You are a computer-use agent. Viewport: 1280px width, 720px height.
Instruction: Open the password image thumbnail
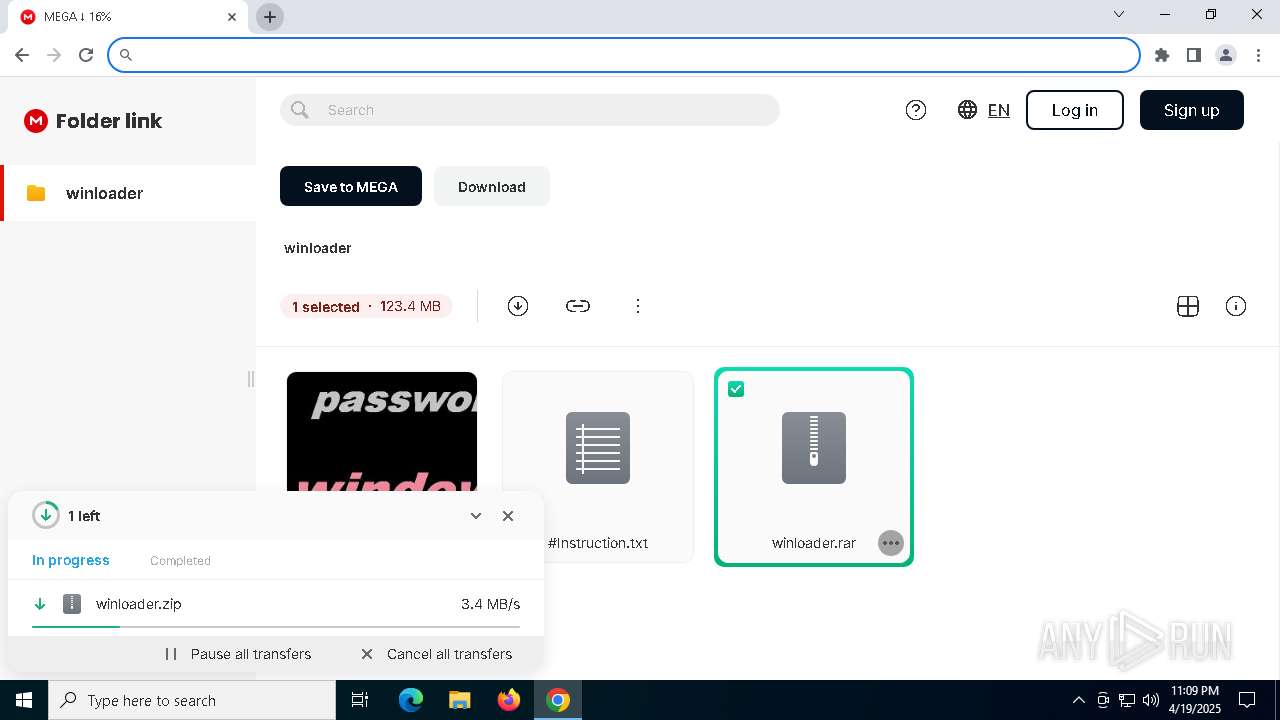382,432
